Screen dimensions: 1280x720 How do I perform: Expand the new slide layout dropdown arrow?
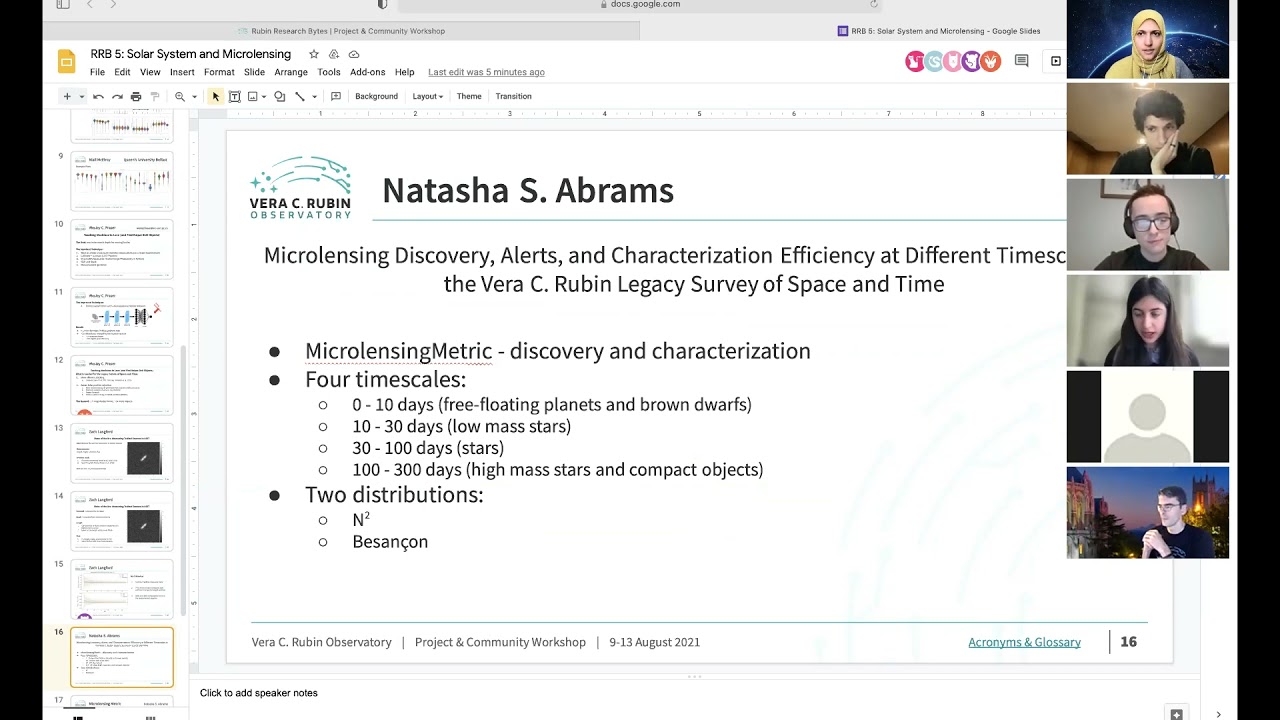coord(82,97)
